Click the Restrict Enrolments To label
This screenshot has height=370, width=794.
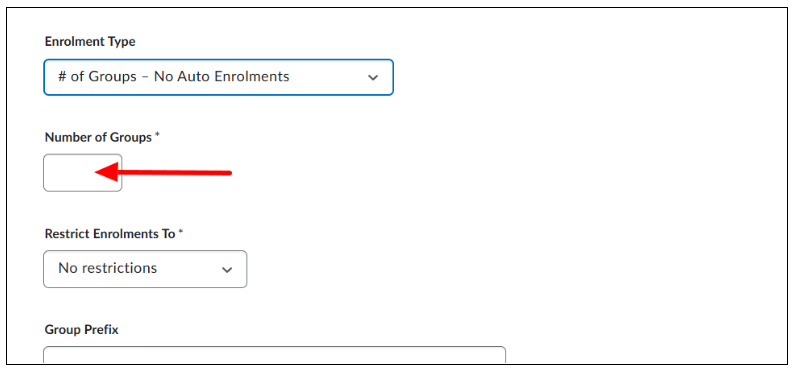pos(110,234)
